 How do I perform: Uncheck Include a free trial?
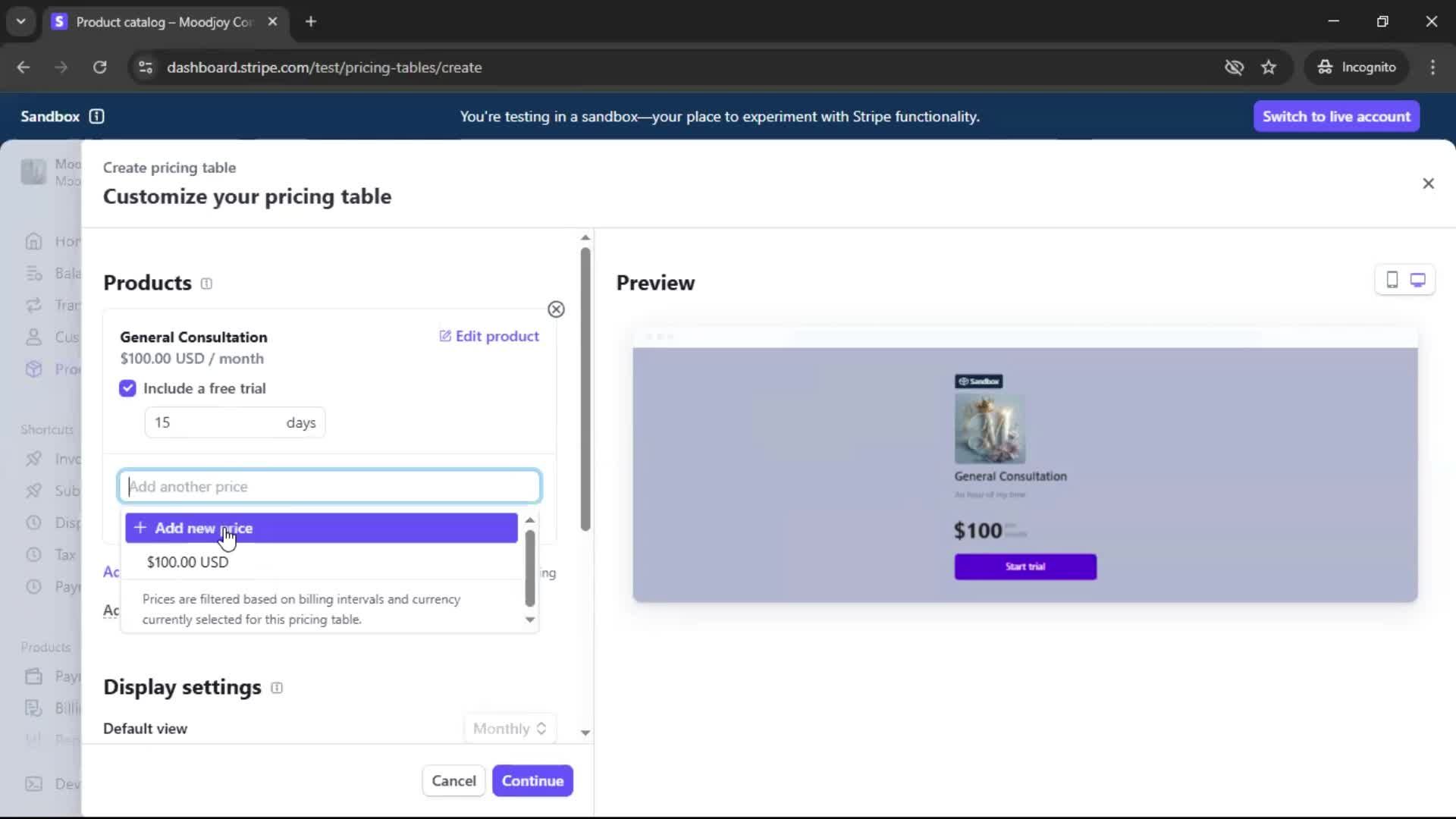coord(127,388)
